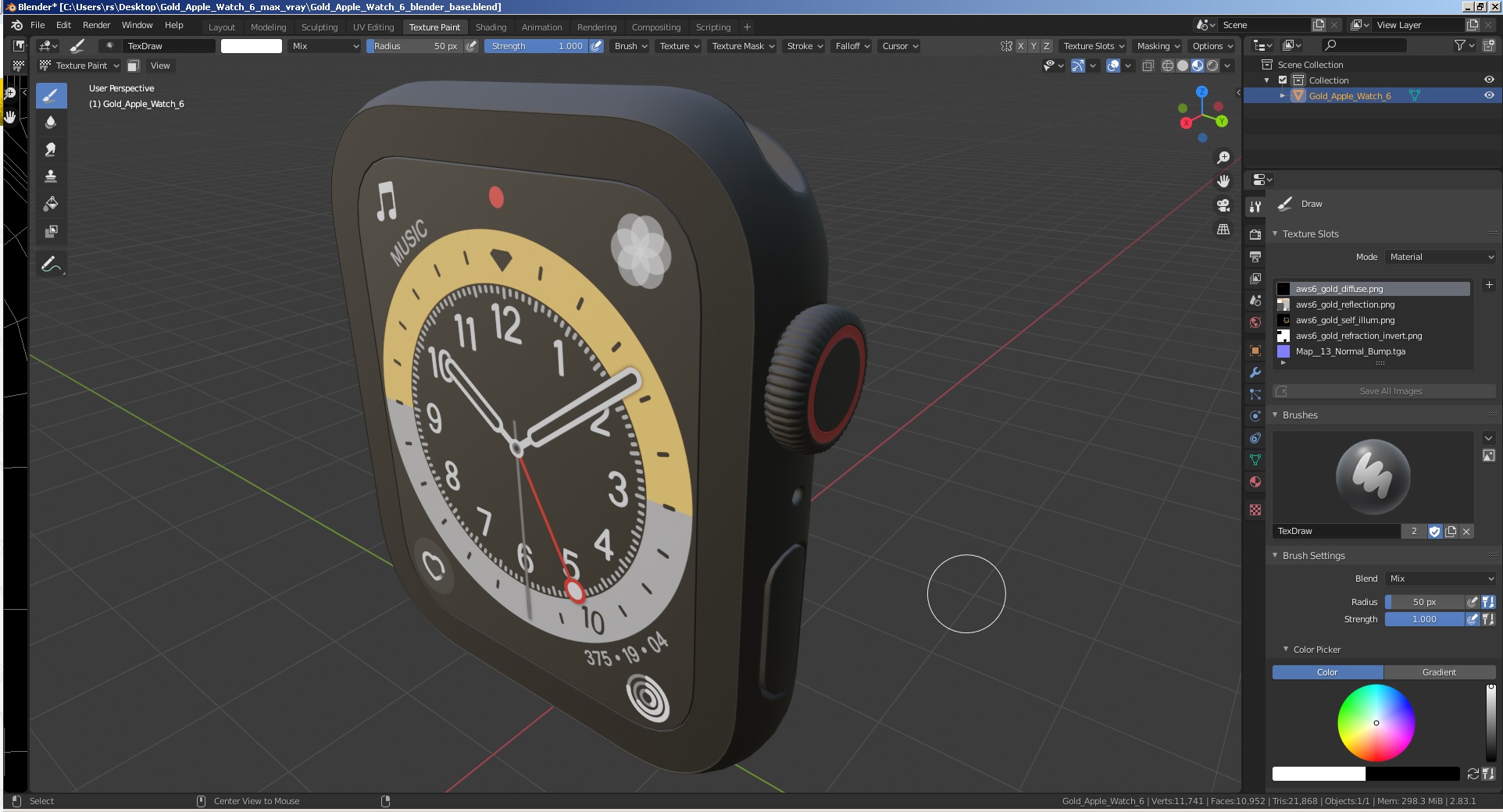Open the Texture Slots header dropdown
This screenshot has width=1503, height=812.
point(1094,46)
